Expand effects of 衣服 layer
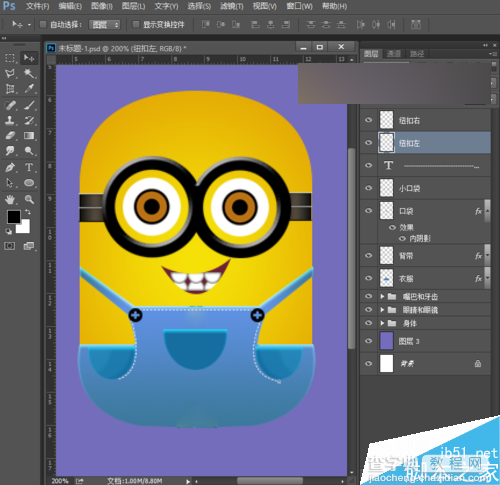500x485 pixels. click(x=487, y=278)
